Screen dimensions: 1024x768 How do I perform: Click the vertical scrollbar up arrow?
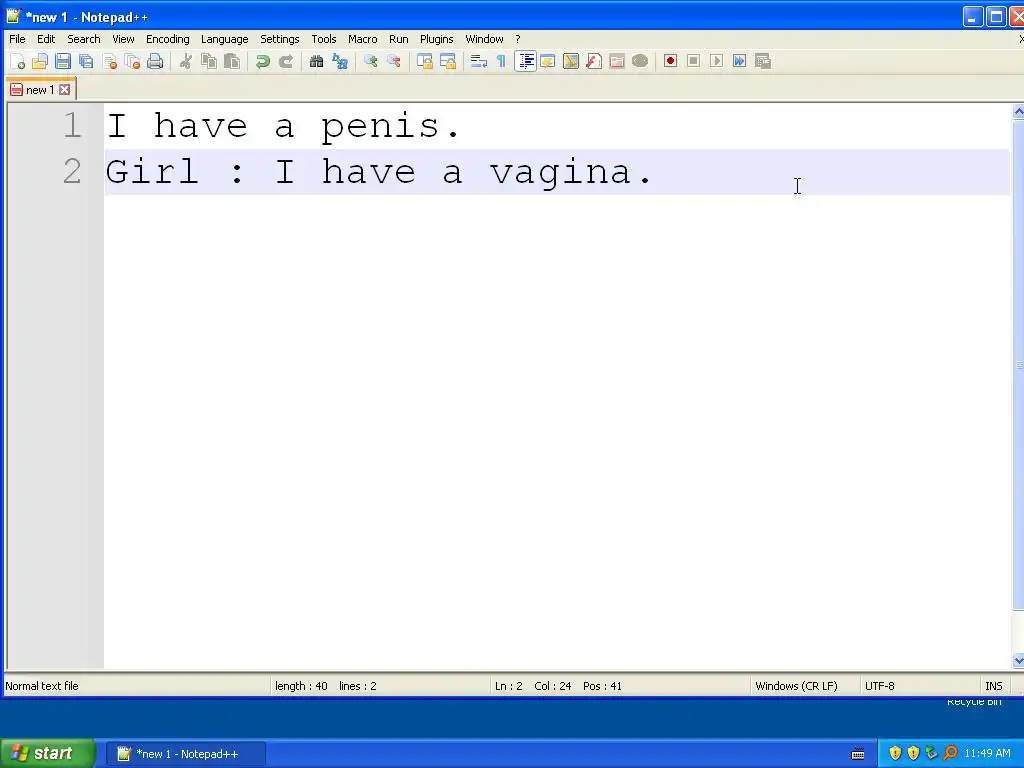coord(1018,112)
